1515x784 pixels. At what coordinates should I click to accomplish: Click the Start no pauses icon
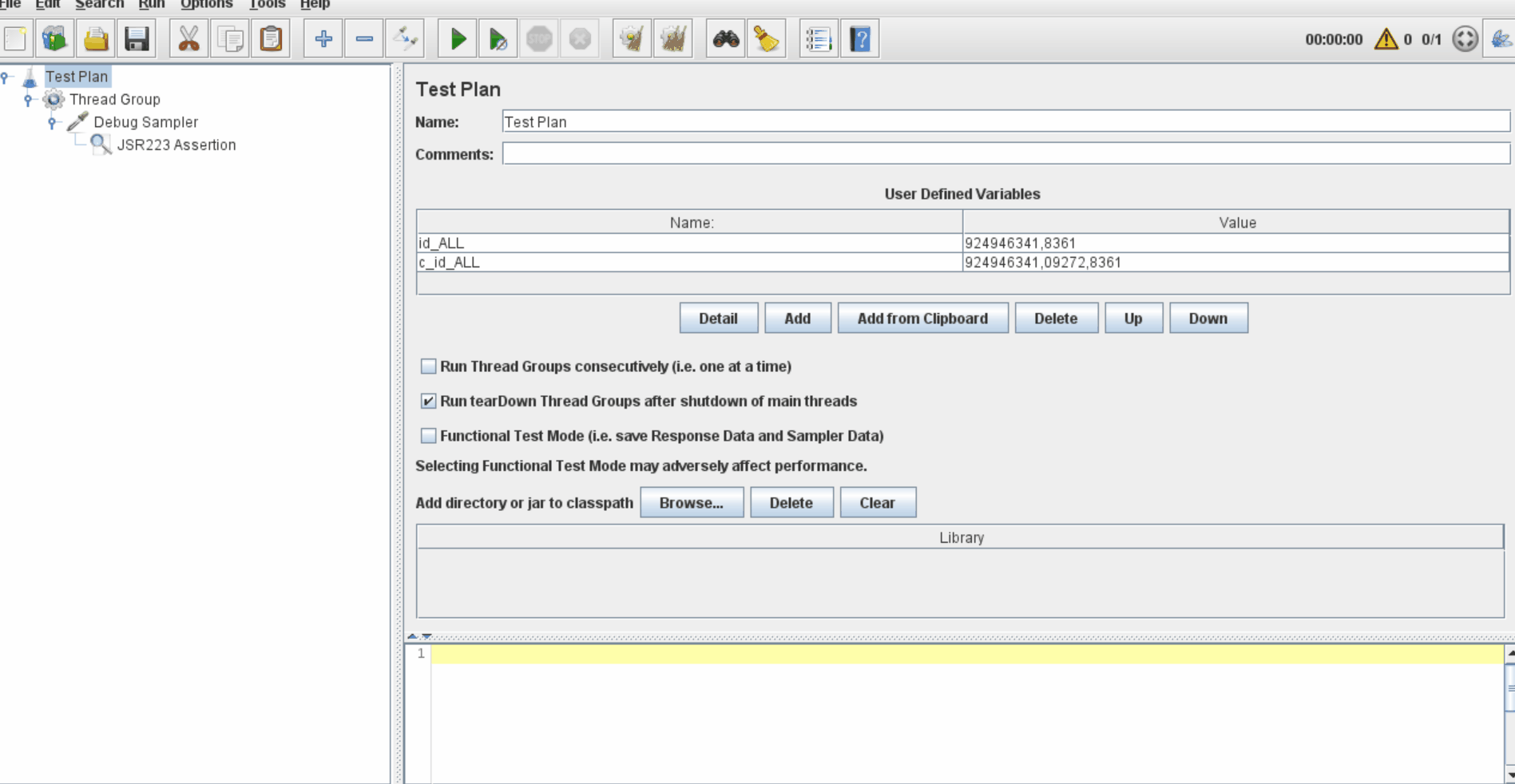[498, 38]
